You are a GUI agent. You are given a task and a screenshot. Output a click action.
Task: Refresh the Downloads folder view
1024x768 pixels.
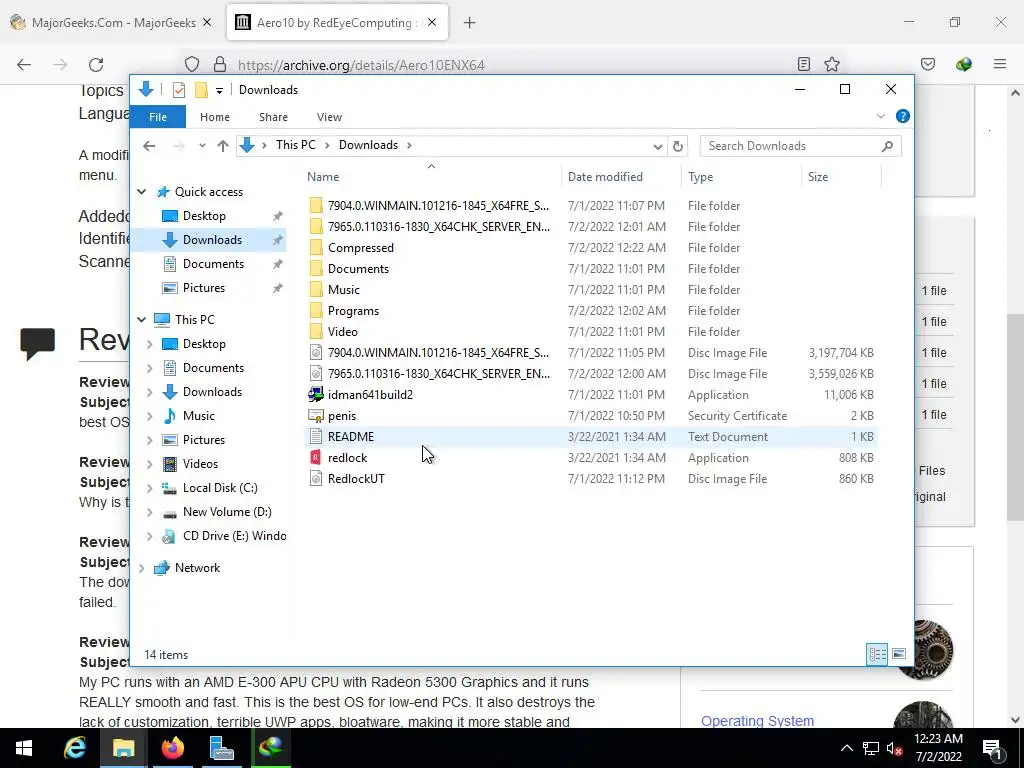[678, 146]
